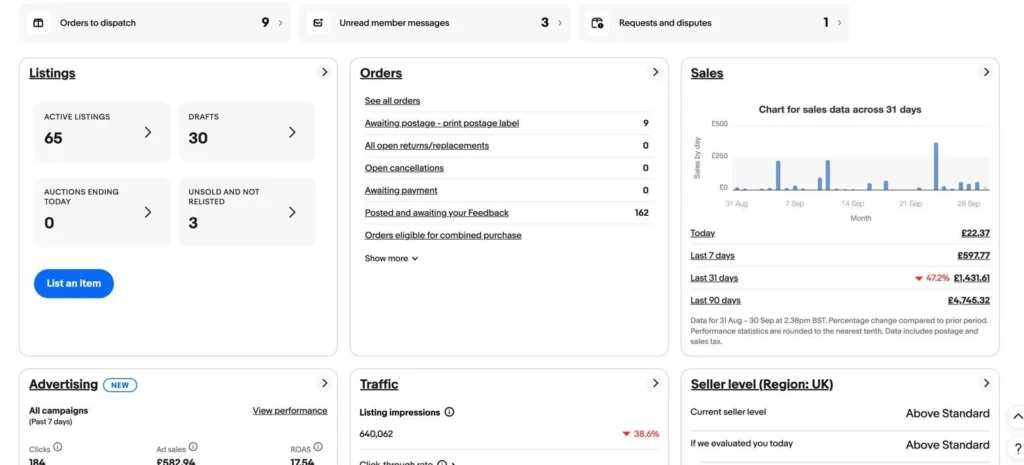Click the Last 31 days sales link

(x=714, y=278)
